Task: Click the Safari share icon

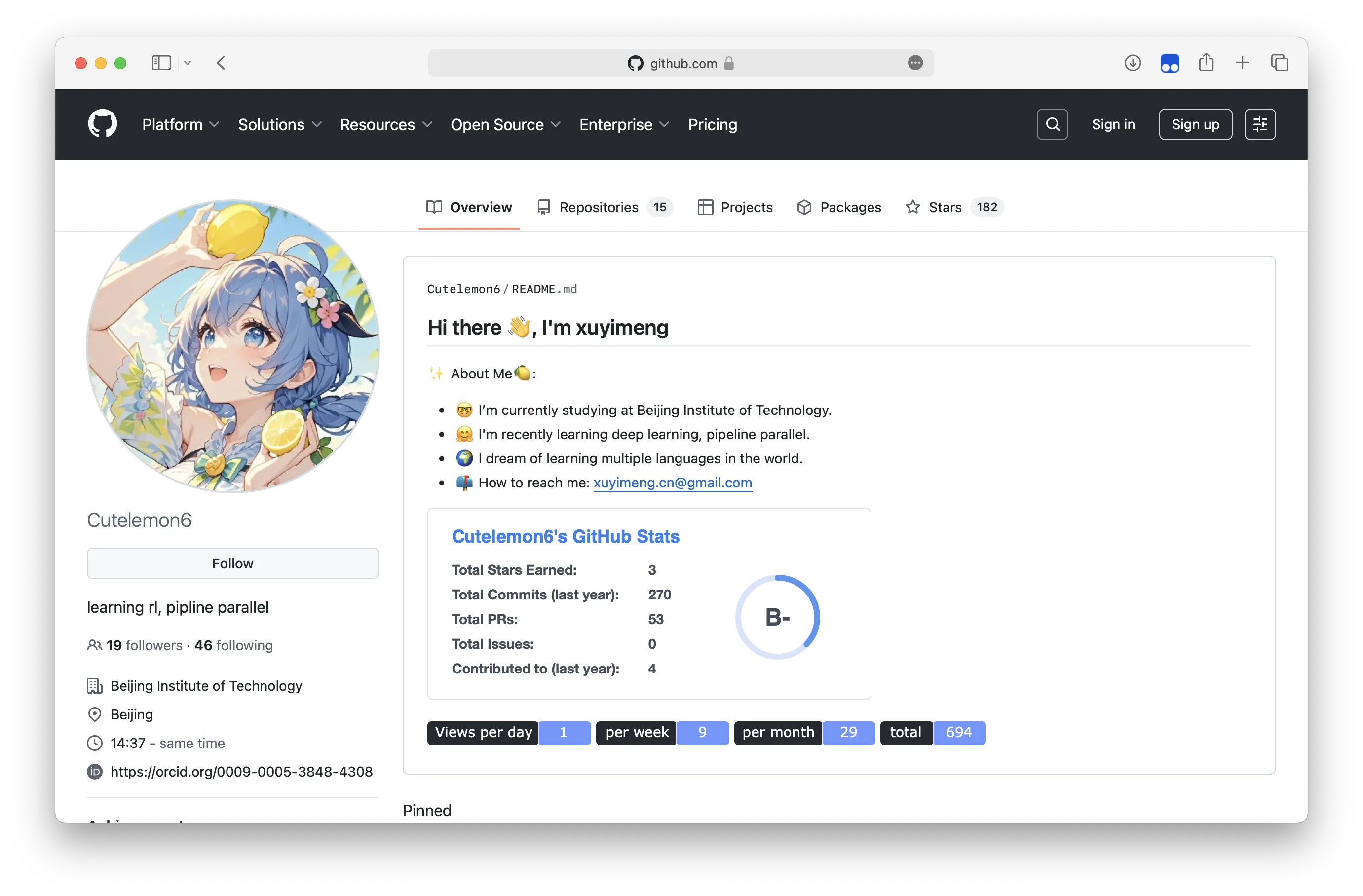Action: 1206,62
